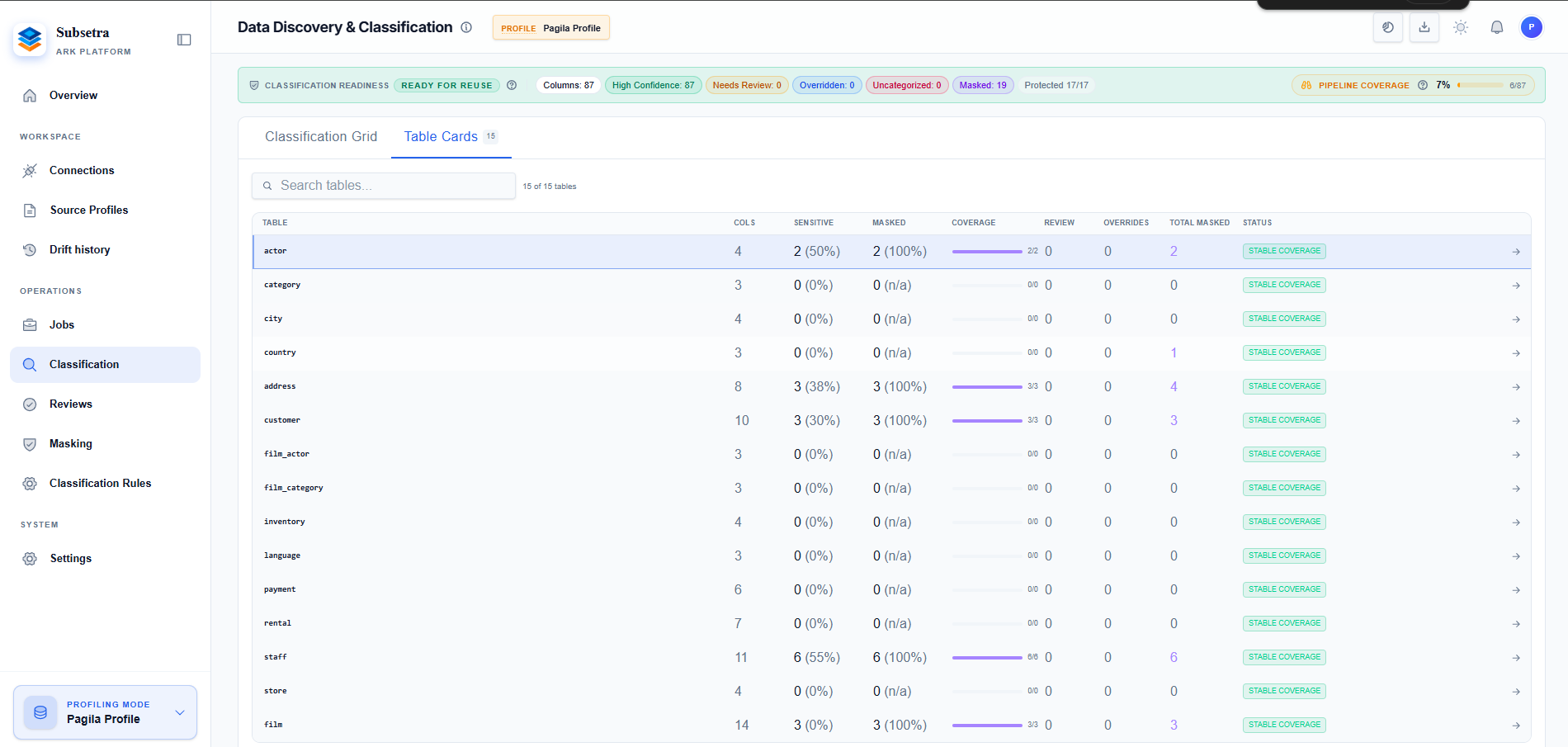Open the notifications bell
The height and width of the screenshot is (747, 1568).
pos(1497,27)
